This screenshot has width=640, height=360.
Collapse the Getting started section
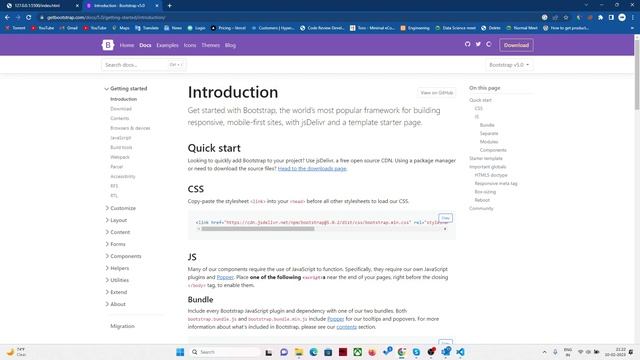pos(126,89)
